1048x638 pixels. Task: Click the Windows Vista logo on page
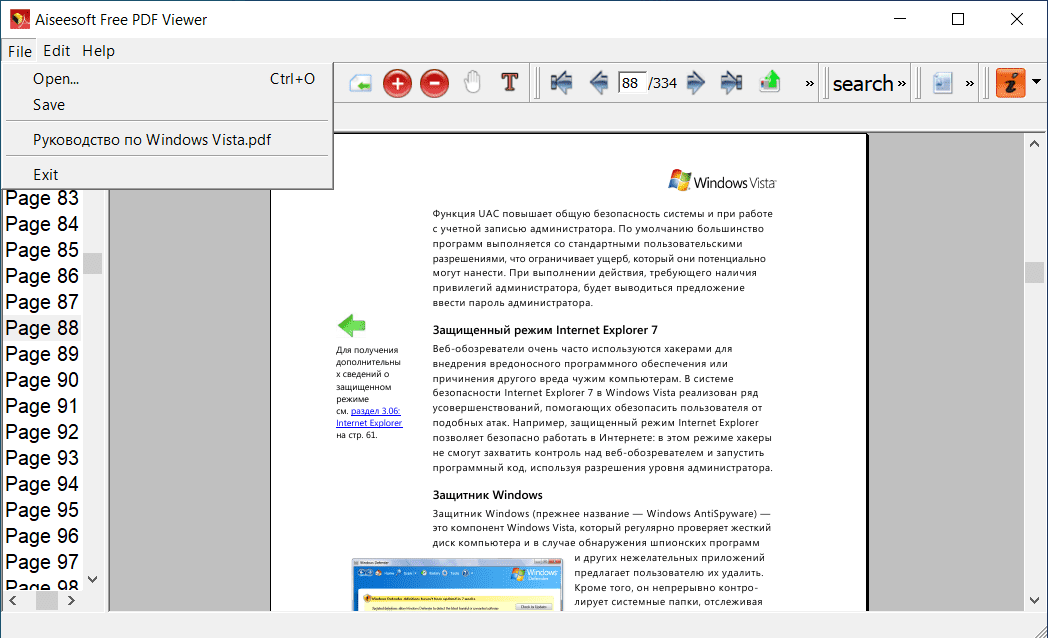722,181
